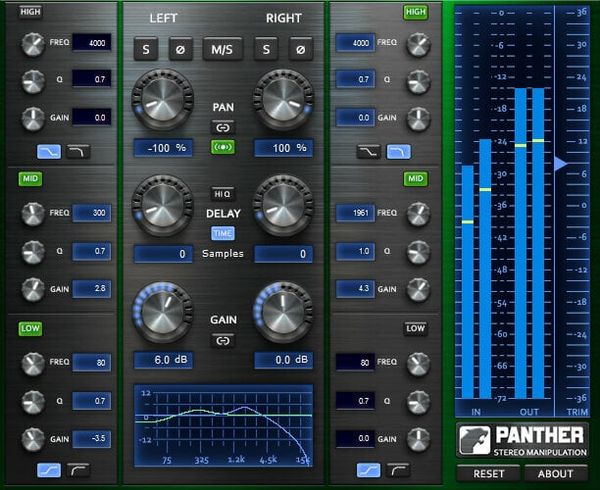Click the TRIM slider arrow handle
600x490 pixels.
pyautogui.click(x=561, y=163)
